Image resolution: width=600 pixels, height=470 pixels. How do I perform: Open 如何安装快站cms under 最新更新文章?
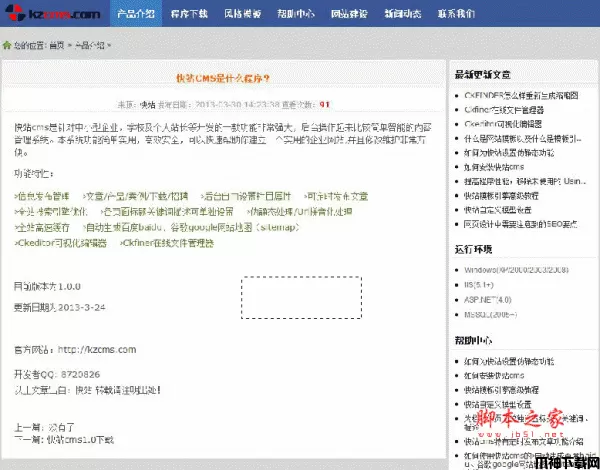click(494, 167)
